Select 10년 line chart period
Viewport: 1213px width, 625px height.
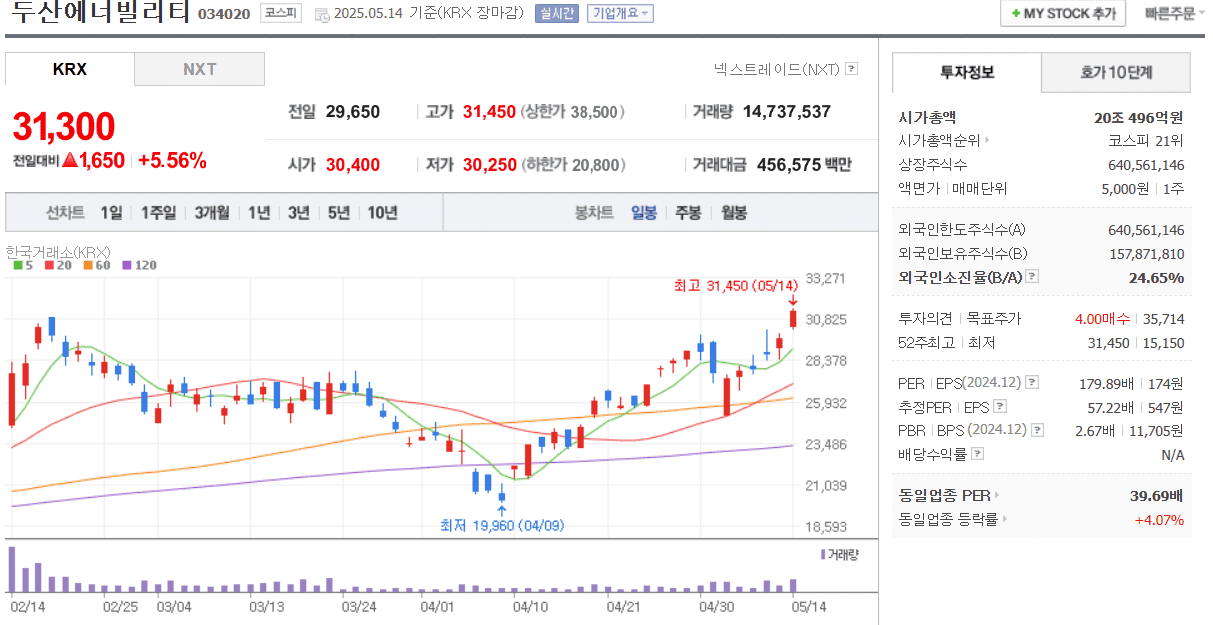[x=382, y=212]
